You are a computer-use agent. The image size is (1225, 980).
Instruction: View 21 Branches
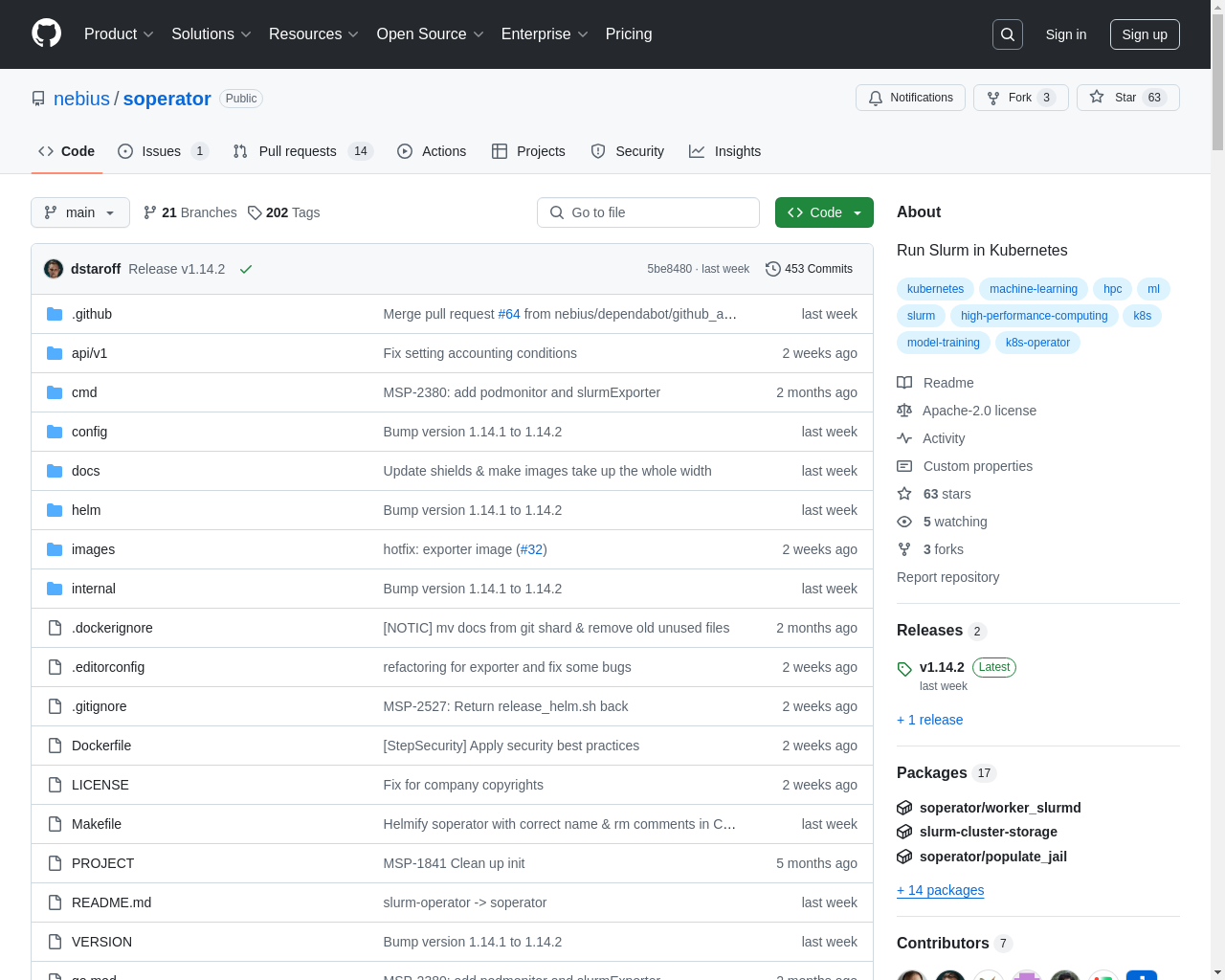(x=189, y=212)
